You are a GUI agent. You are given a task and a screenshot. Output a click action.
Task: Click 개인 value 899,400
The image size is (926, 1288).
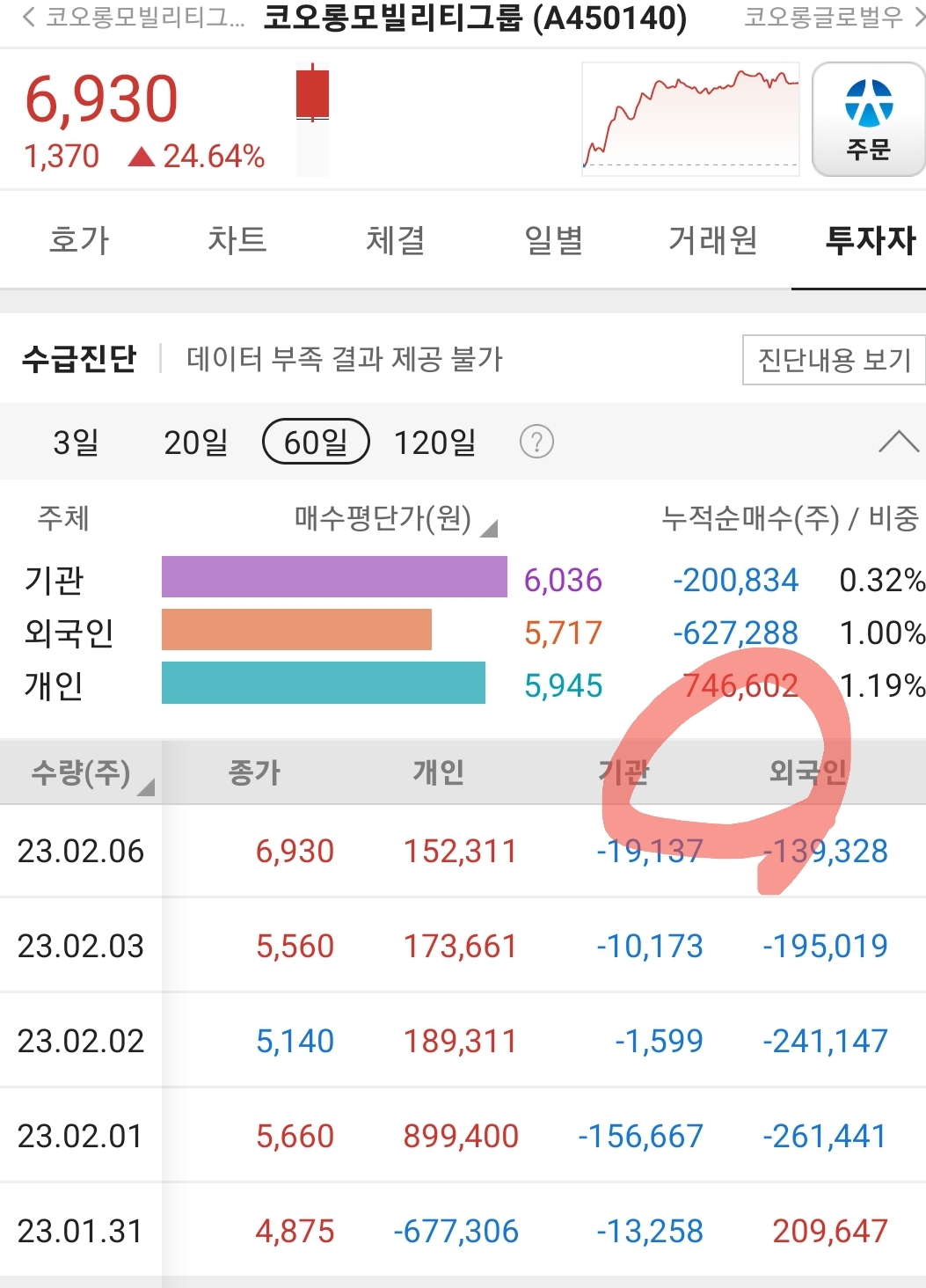pos(461,1137)
